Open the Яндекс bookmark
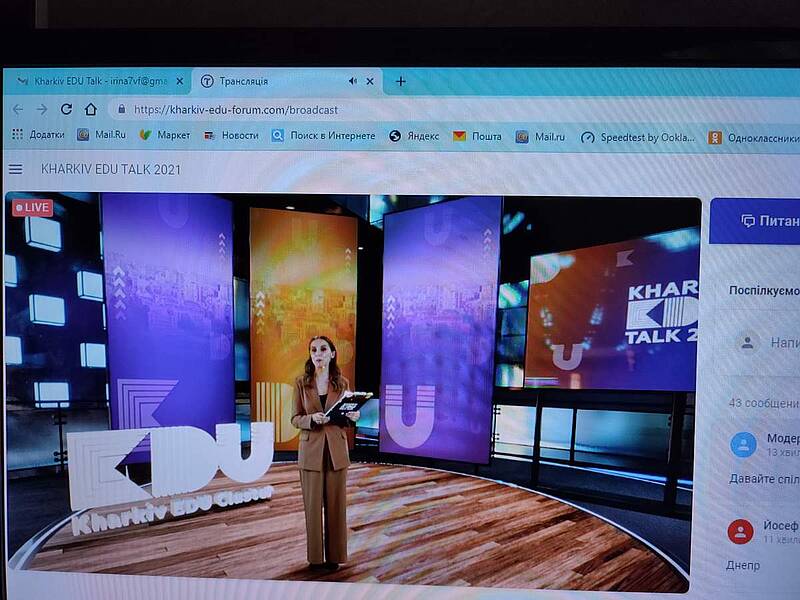The height and width of the screenshot is (600, 800). (414, 136)
